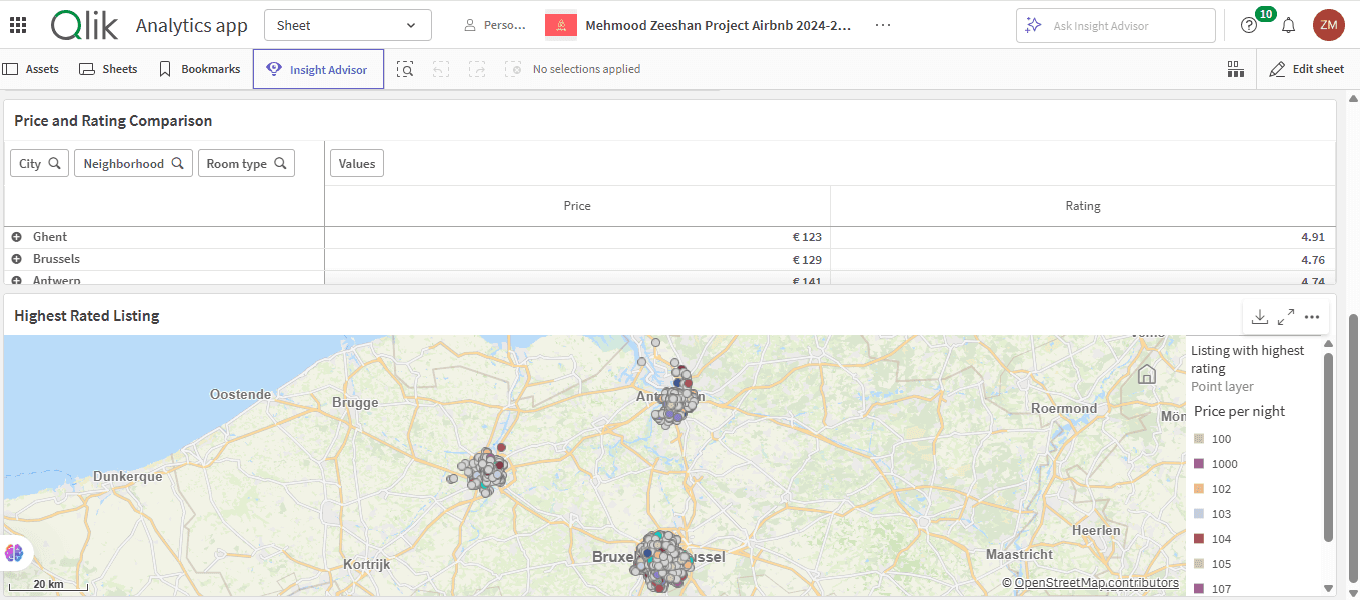Viewport: 1360px width, 600px height.
Task: Click the 4.76 rating cell
Action: pyautogui.click(x=1083, y=259)
